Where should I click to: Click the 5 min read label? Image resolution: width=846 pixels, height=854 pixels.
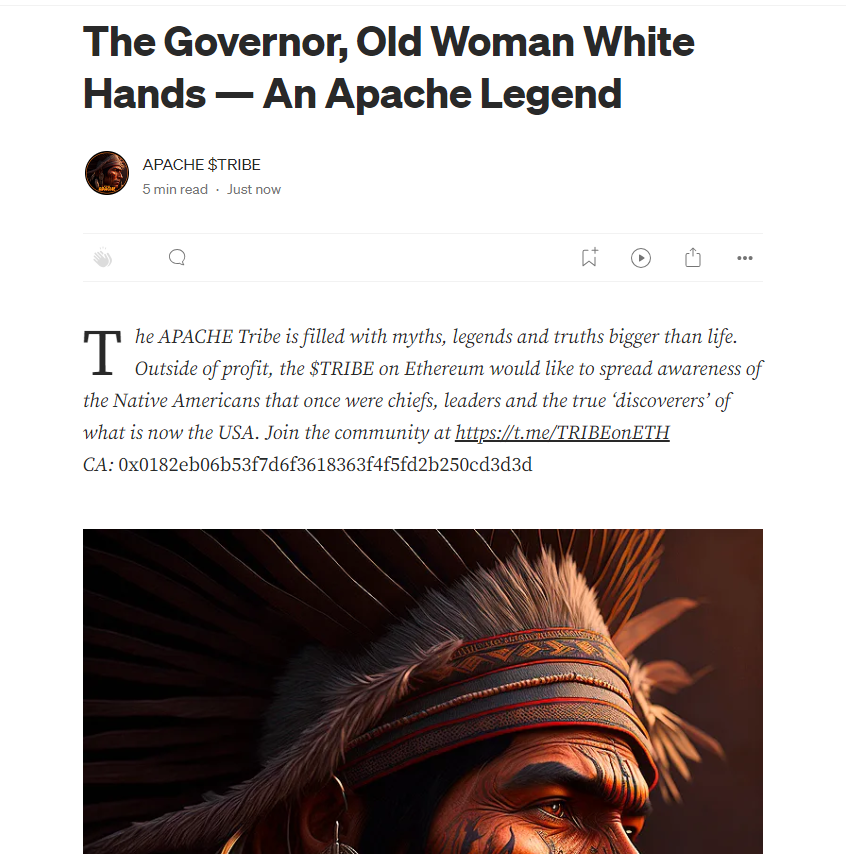(175, 190)
